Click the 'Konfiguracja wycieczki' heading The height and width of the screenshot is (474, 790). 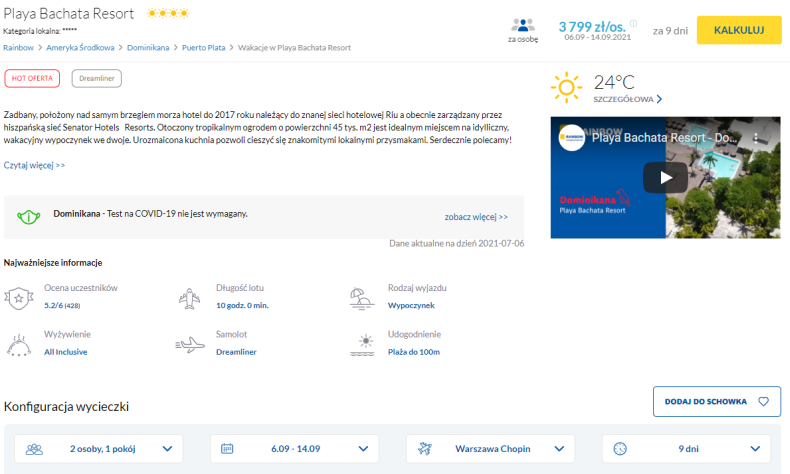(x=66, y=407)
